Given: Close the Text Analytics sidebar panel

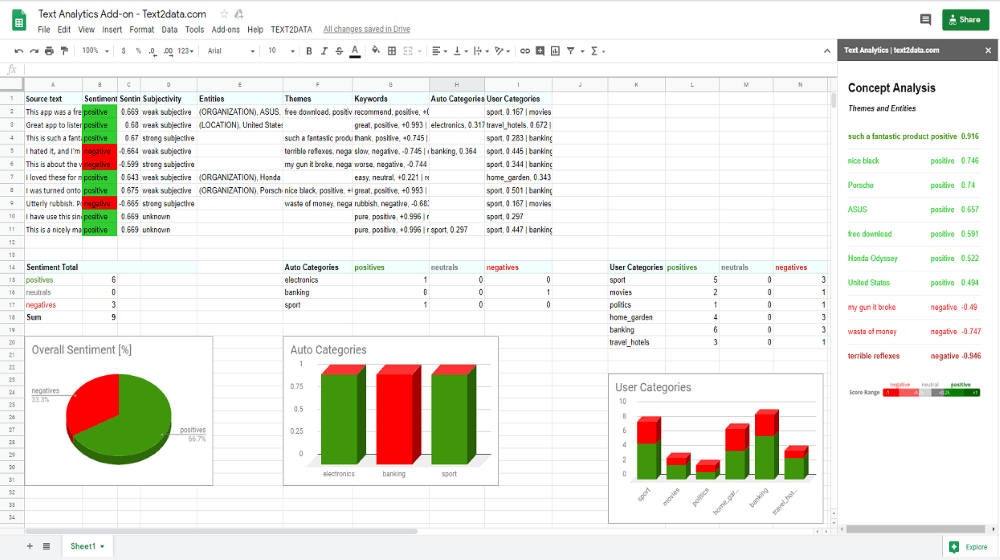Looking at the screenshot, I should 988,50.
